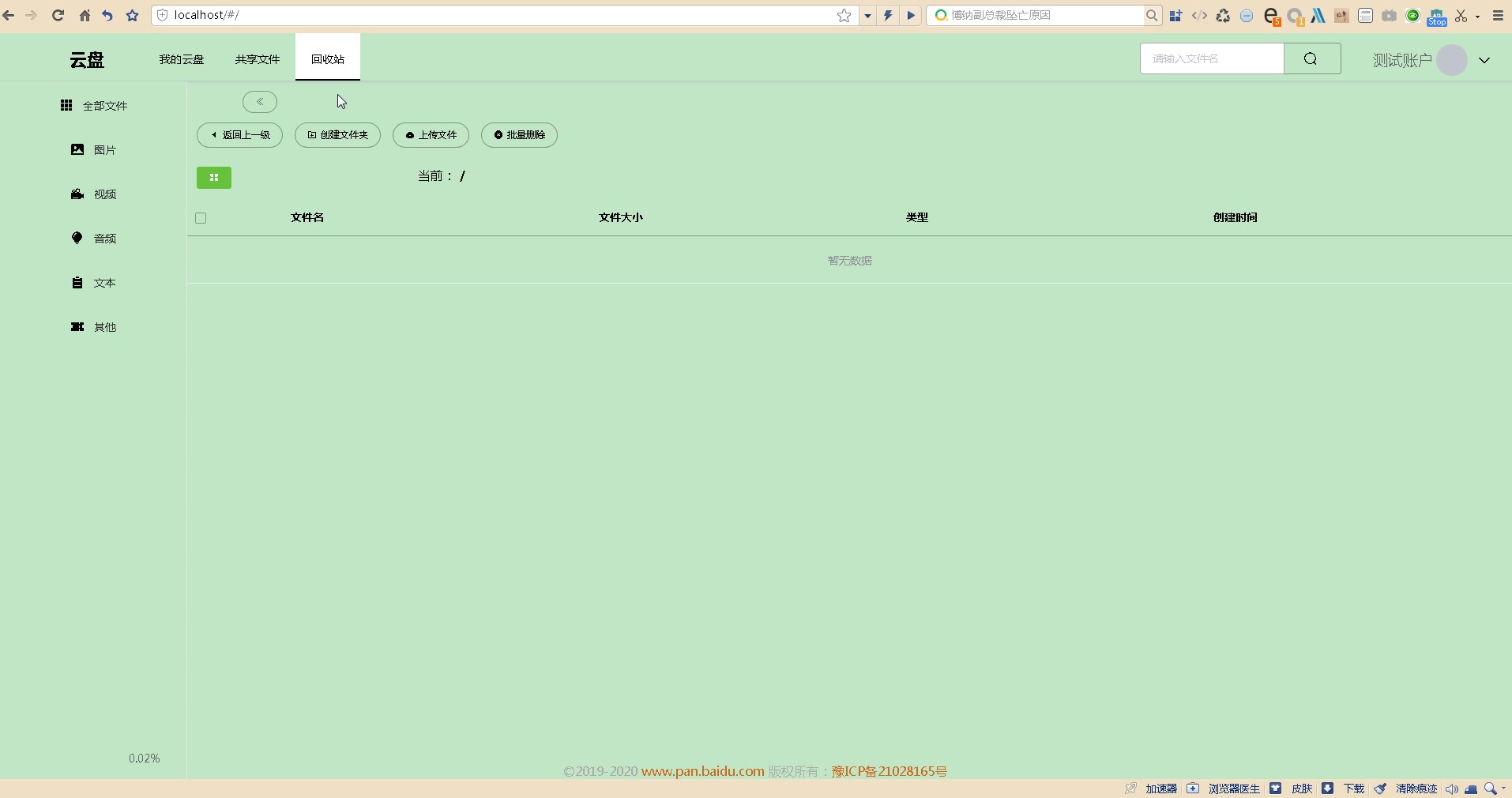1512x798 pixels.
Task: Click the scissors screenshot icon
Action: [1461, 15]
